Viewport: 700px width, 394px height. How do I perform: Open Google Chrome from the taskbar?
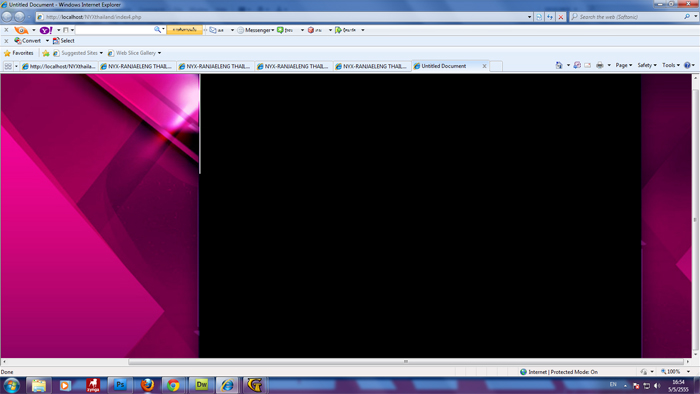(173, 385)
